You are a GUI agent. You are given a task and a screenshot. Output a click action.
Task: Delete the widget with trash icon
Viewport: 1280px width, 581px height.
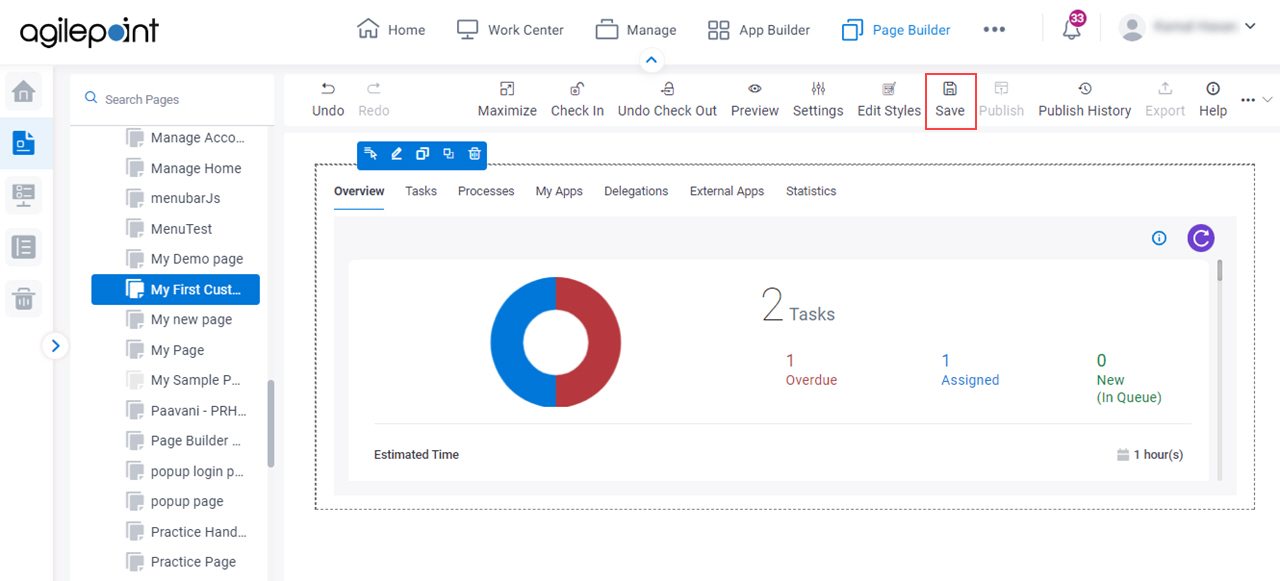coord(475,154)
